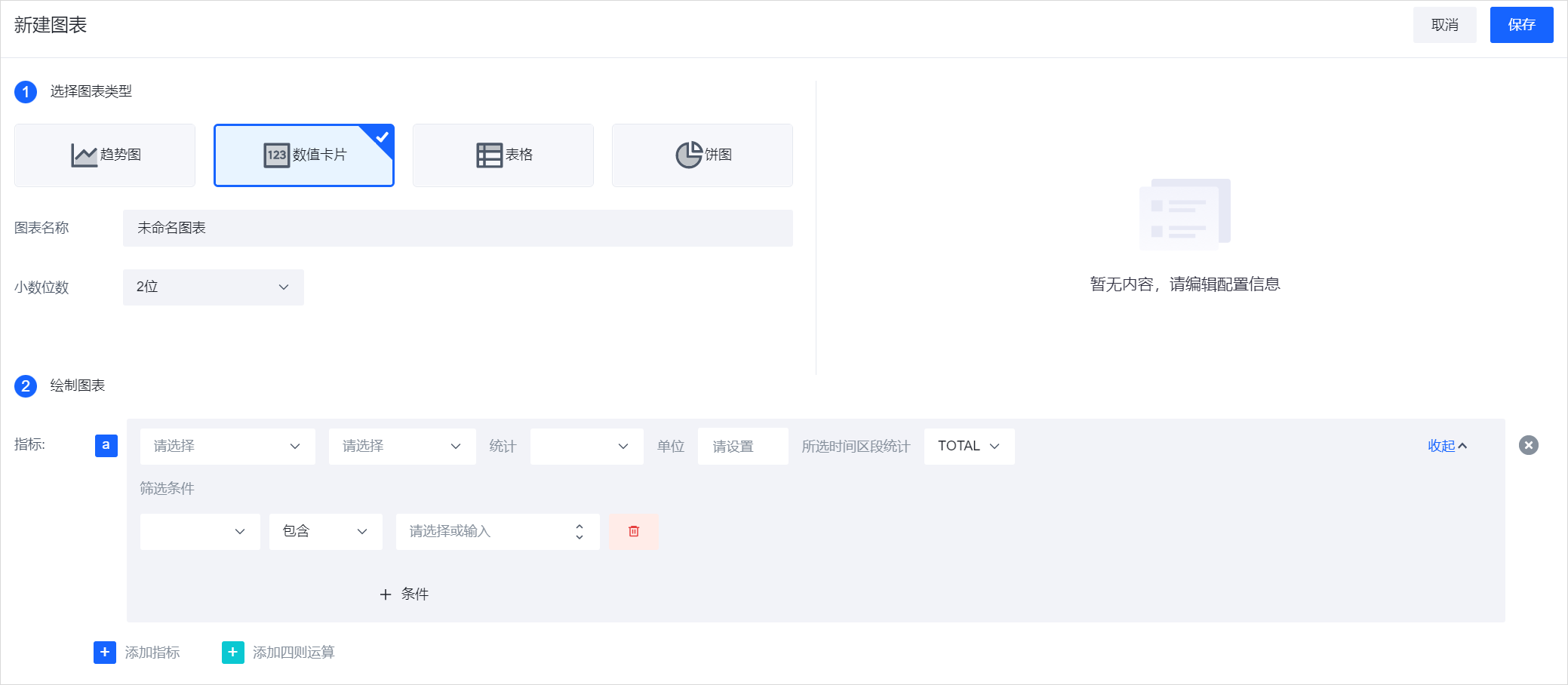Add a filter via + 条件
The width and height of the screenshot is (1568, 685).
(404, 594)
